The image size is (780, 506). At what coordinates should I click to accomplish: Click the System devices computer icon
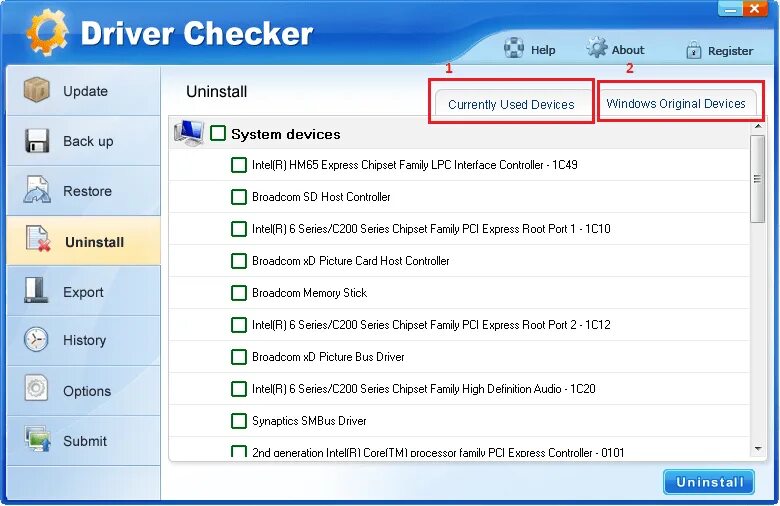pos(189,133)
